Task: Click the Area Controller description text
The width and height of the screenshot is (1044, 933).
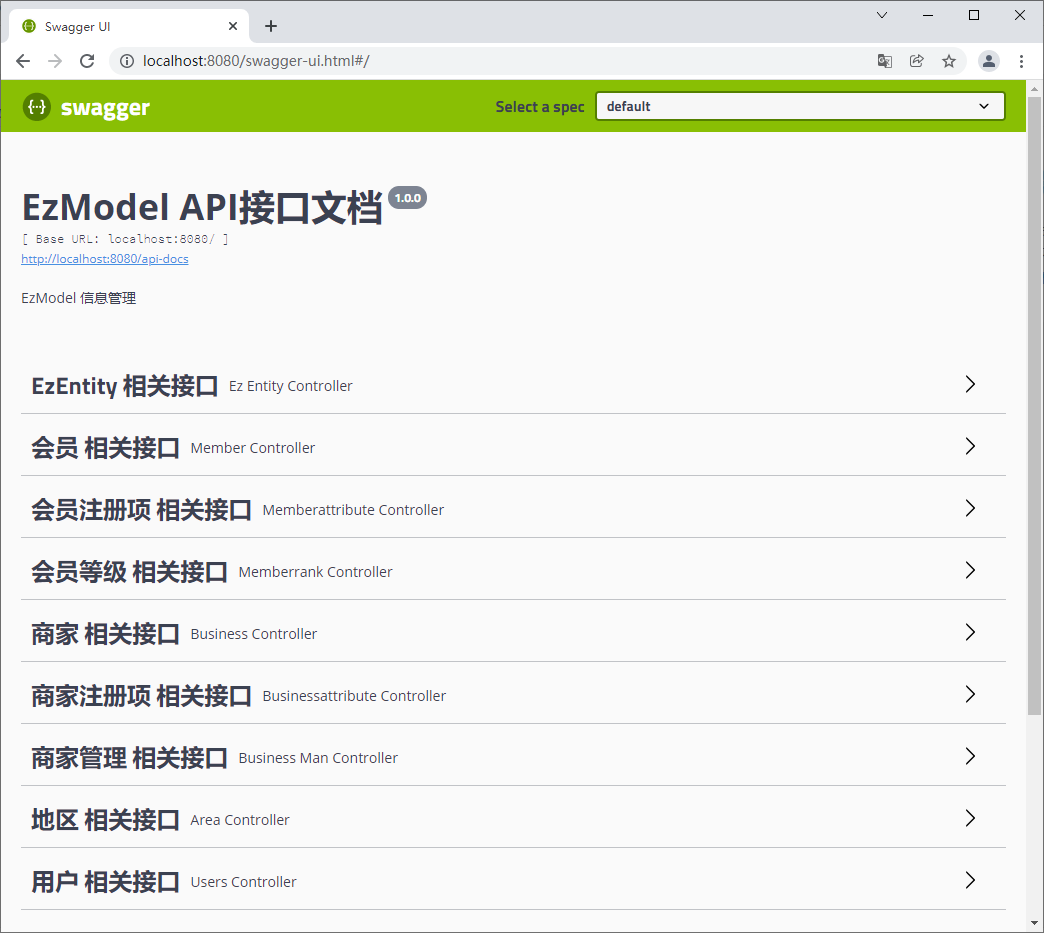Action: point(240,820)
